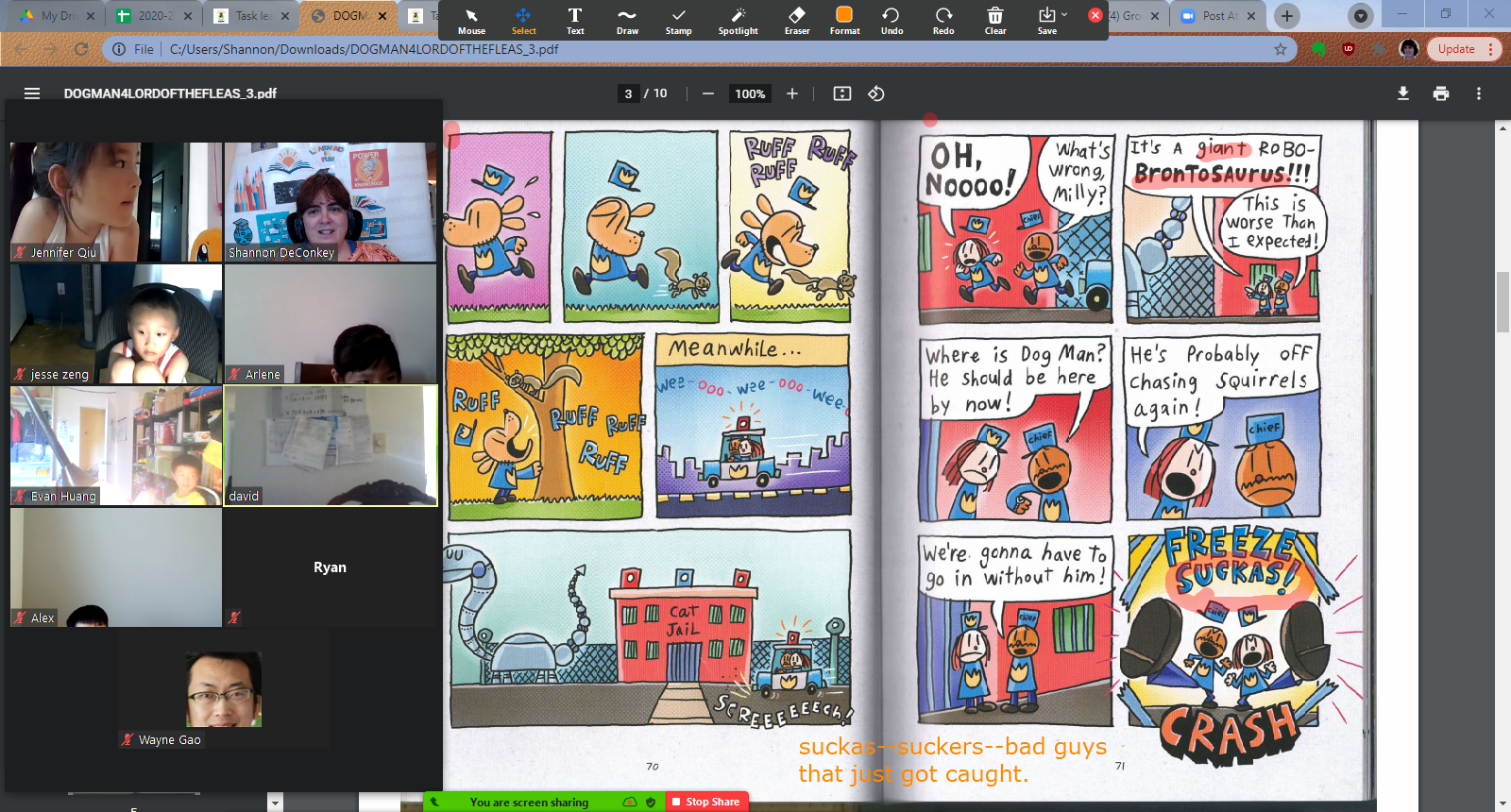
Task: Click the green encryption shield icon
Action: tap(651, 802)
